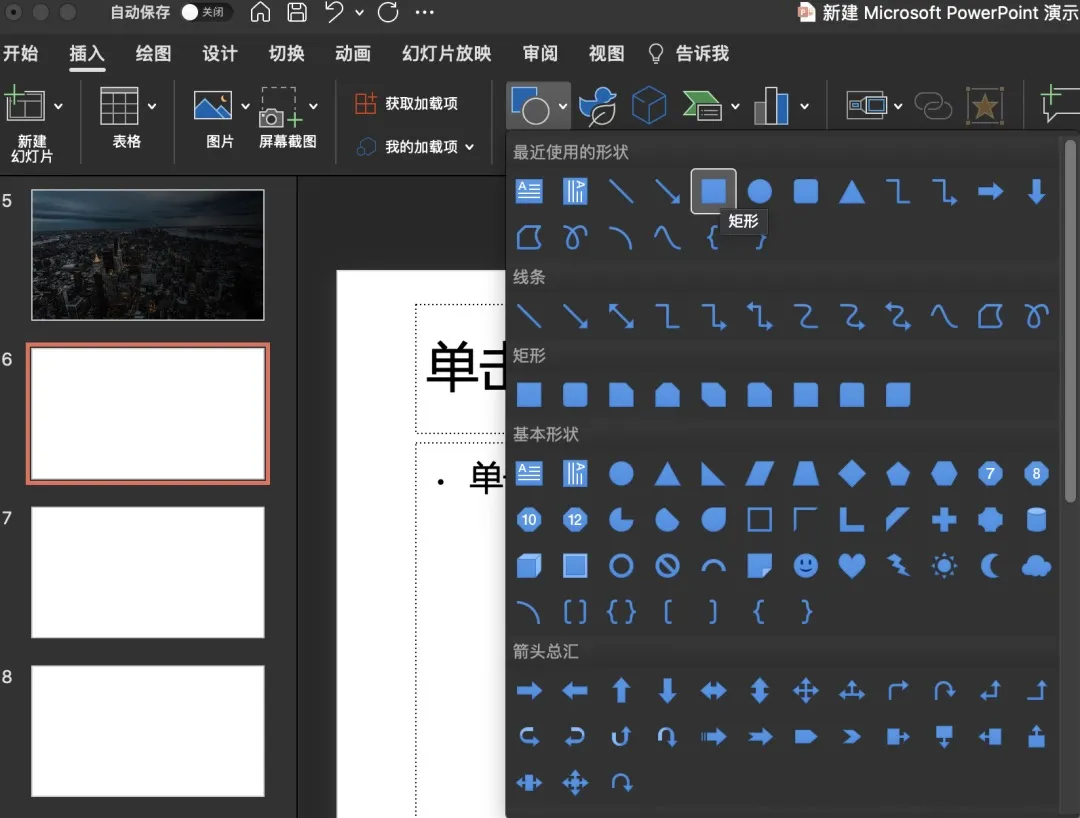
Task: Insert the heart shape
Action: [x=851, y=566]
